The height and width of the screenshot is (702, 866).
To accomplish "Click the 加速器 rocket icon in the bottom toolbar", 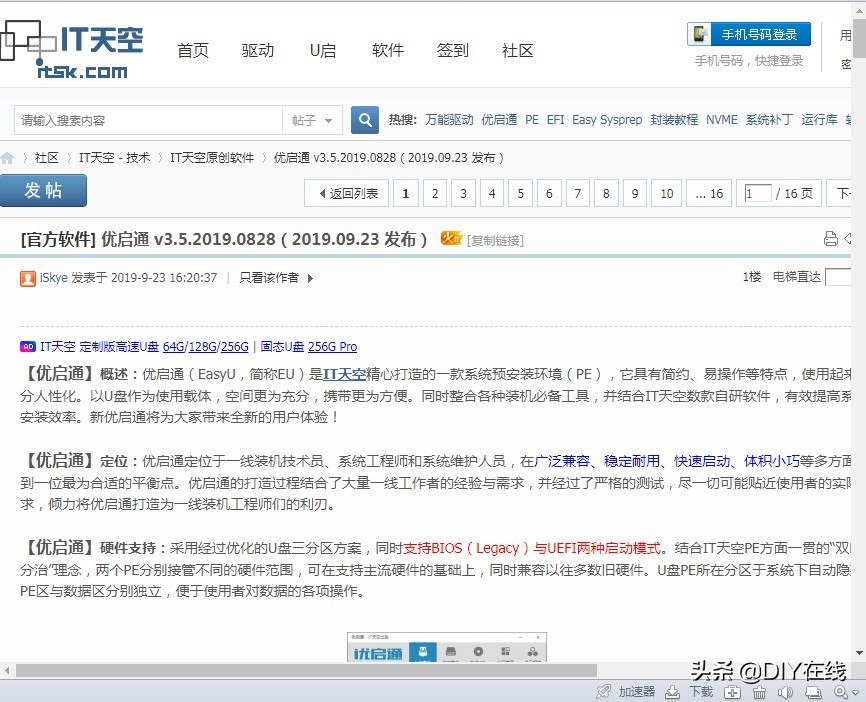I will point(604,691).
